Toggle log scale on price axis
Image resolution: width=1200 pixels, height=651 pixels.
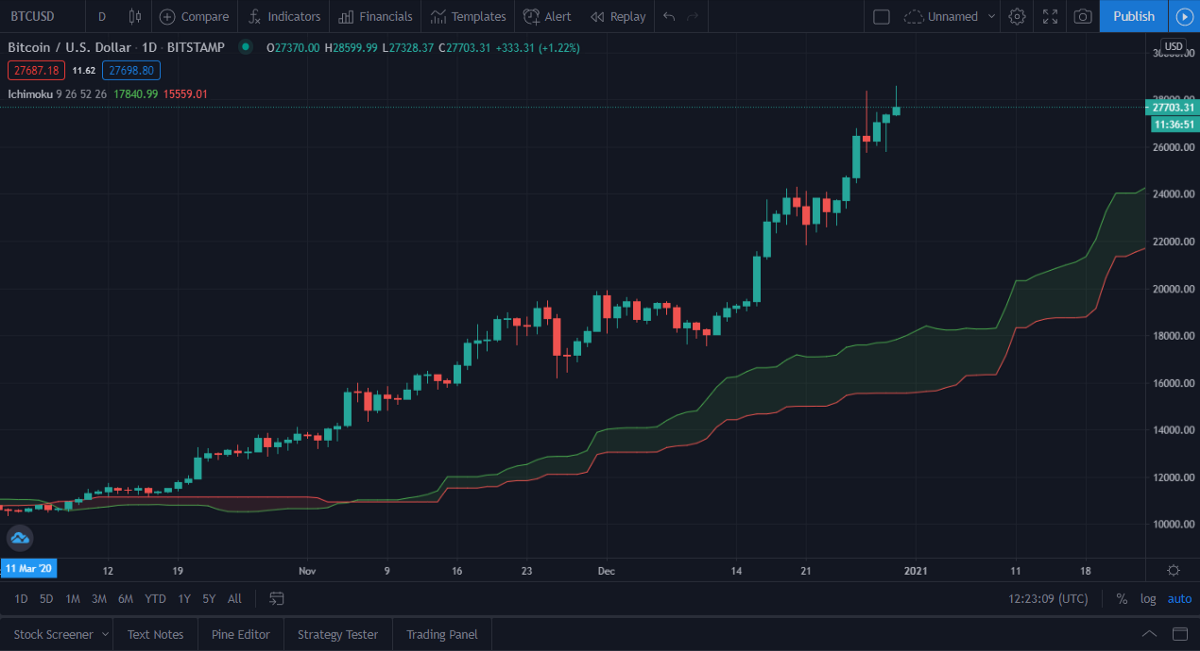click(1148, 598)
